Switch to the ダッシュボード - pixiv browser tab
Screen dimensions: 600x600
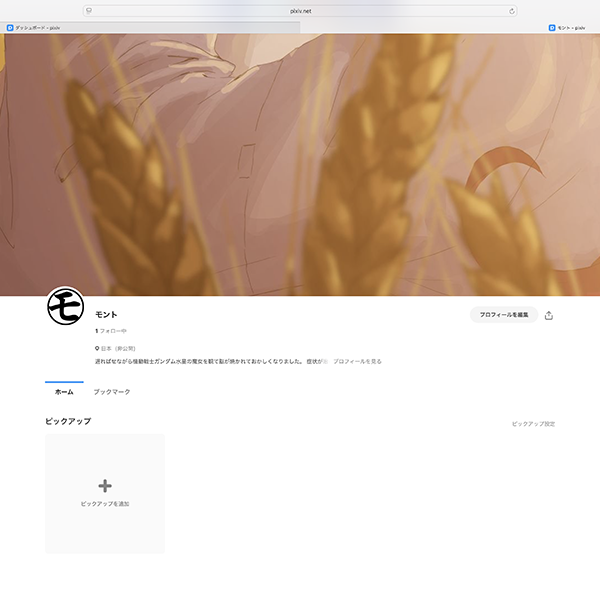[x=150, y=28]
